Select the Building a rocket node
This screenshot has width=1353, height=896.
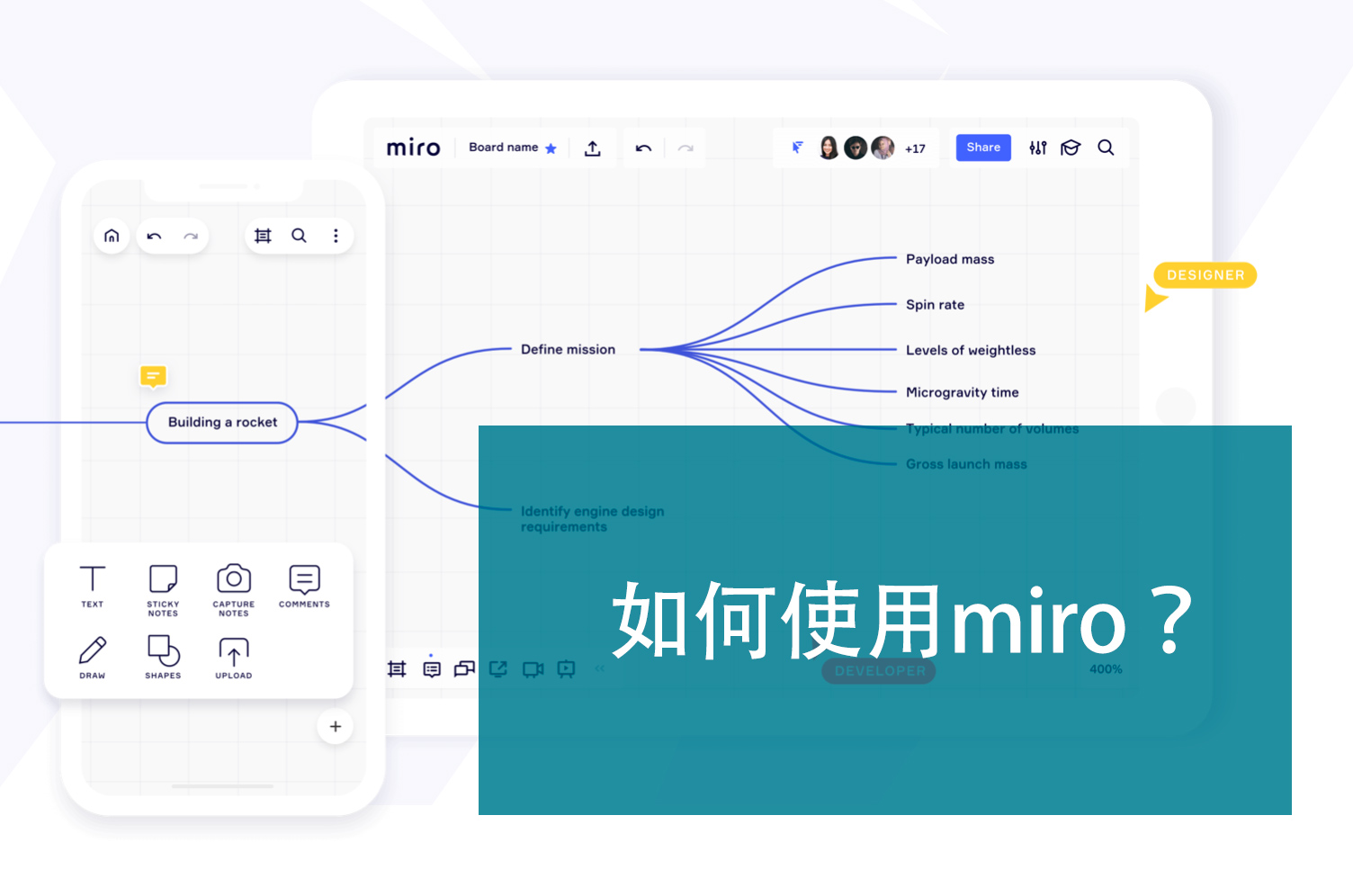[x=222, y=423]
